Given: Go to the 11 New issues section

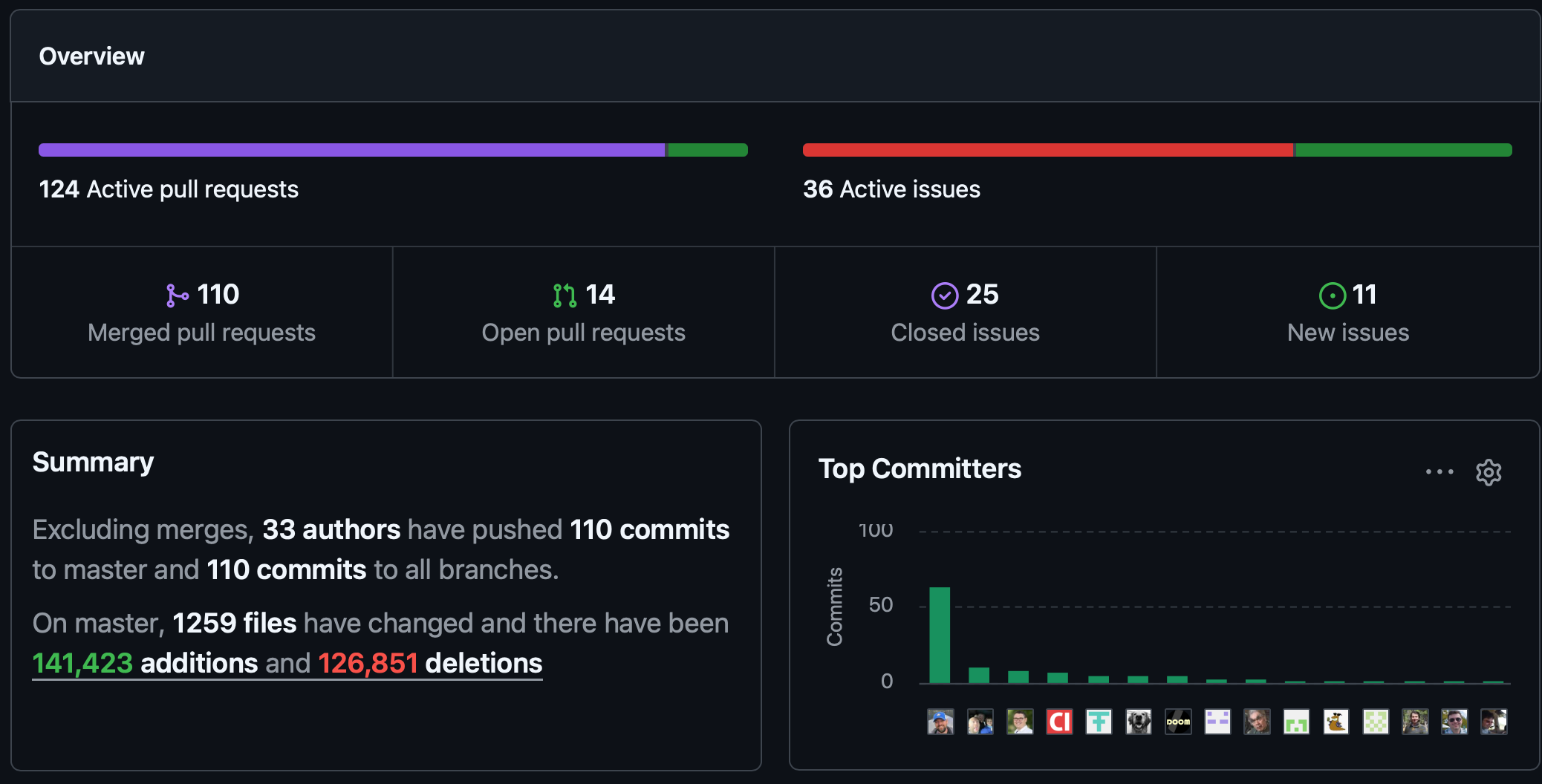Looking at the screenshot, I should pos(1347,313).
